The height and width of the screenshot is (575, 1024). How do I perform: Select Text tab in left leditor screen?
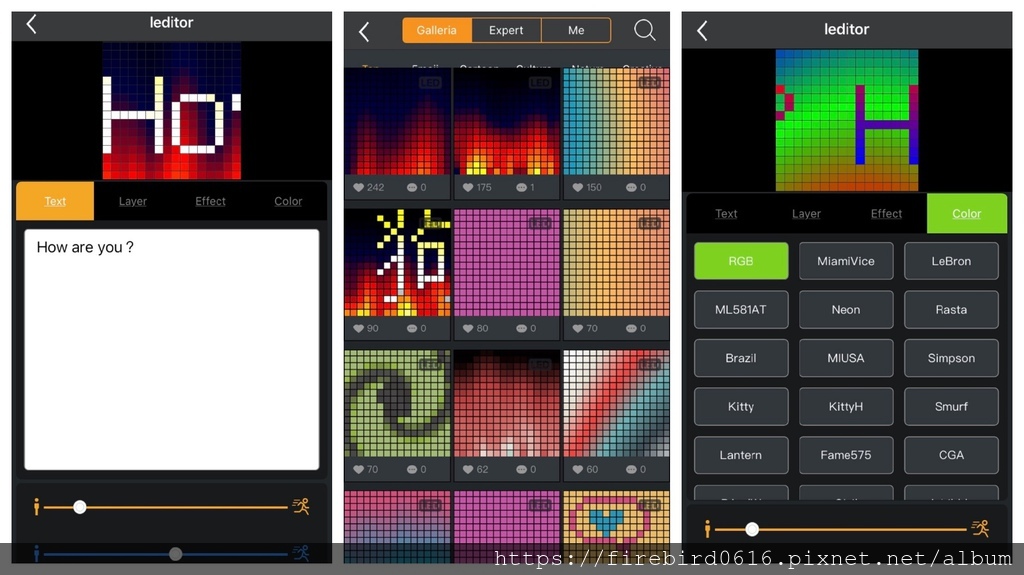[x=55, y=201]
